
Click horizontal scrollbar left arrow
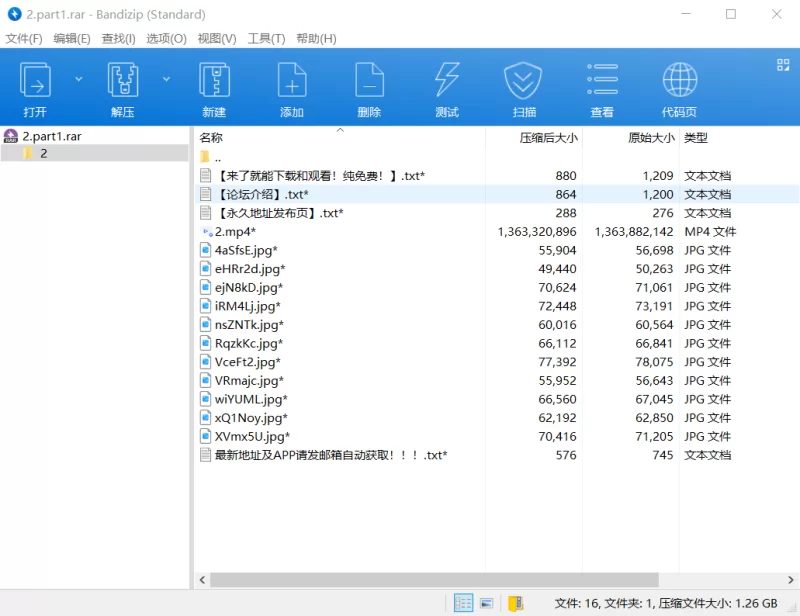point(203,580)
